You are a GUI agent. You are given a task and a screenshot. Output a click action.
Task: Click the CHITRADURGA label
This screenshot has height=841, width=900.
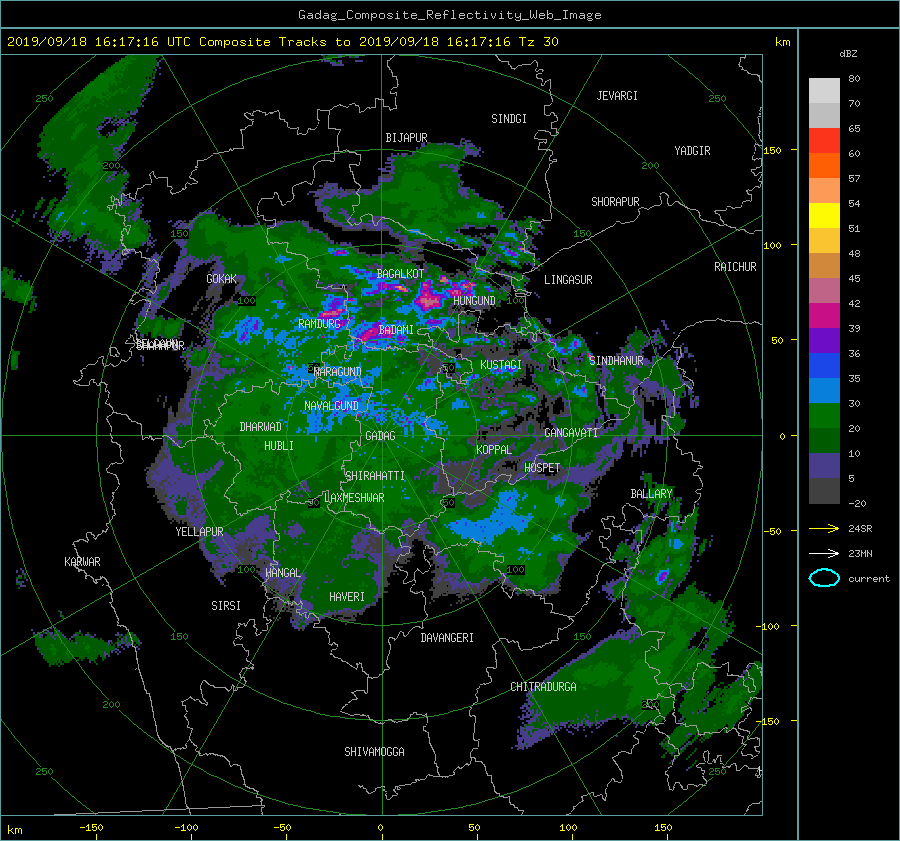coord(543,687)
